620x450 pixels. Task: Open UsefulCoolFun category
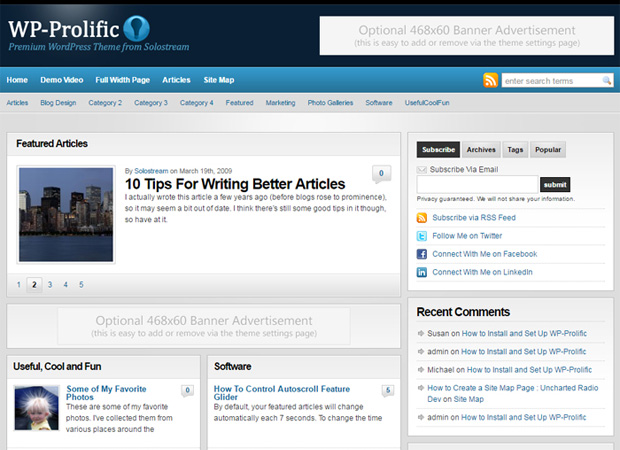click(427, 103)
